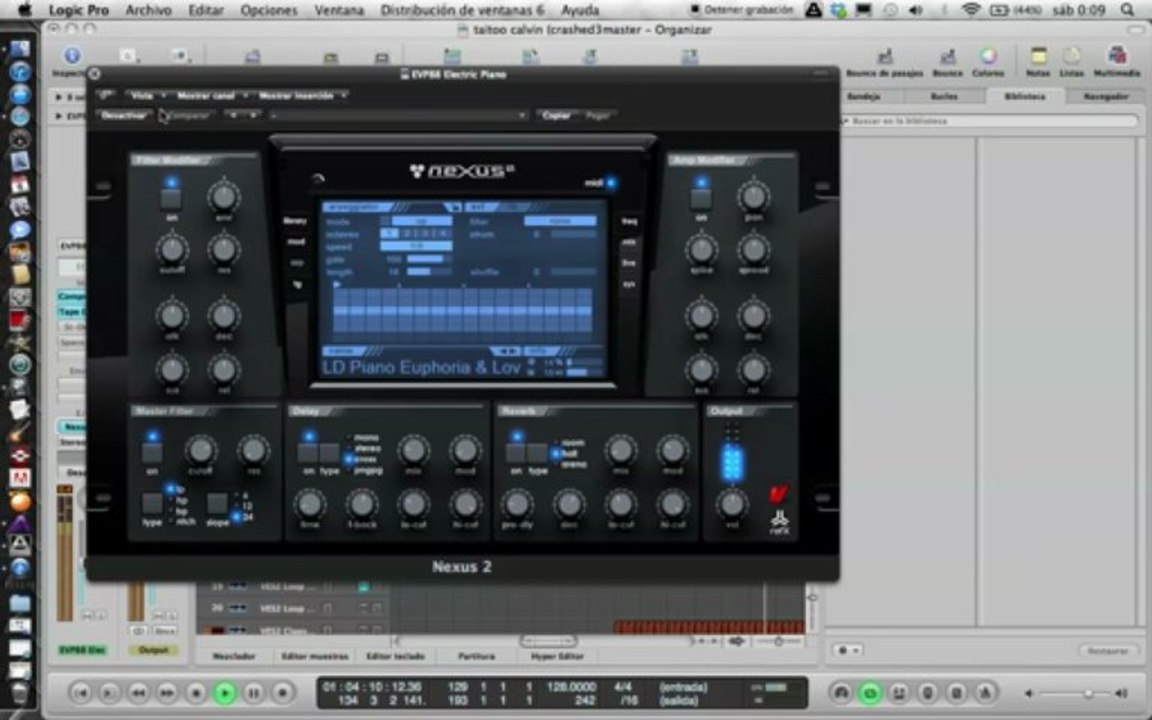This screenshot has height=720, width=1152.
Task: Click Restaurar button in library panel
Action: tap(1108, 651)
